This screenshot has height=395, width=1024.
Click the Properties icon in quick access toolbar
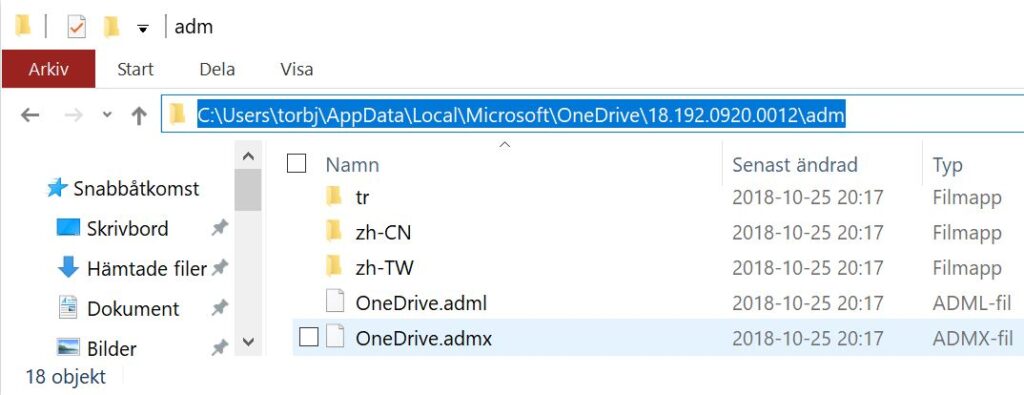pyautogui.click(x=76, y=27)
